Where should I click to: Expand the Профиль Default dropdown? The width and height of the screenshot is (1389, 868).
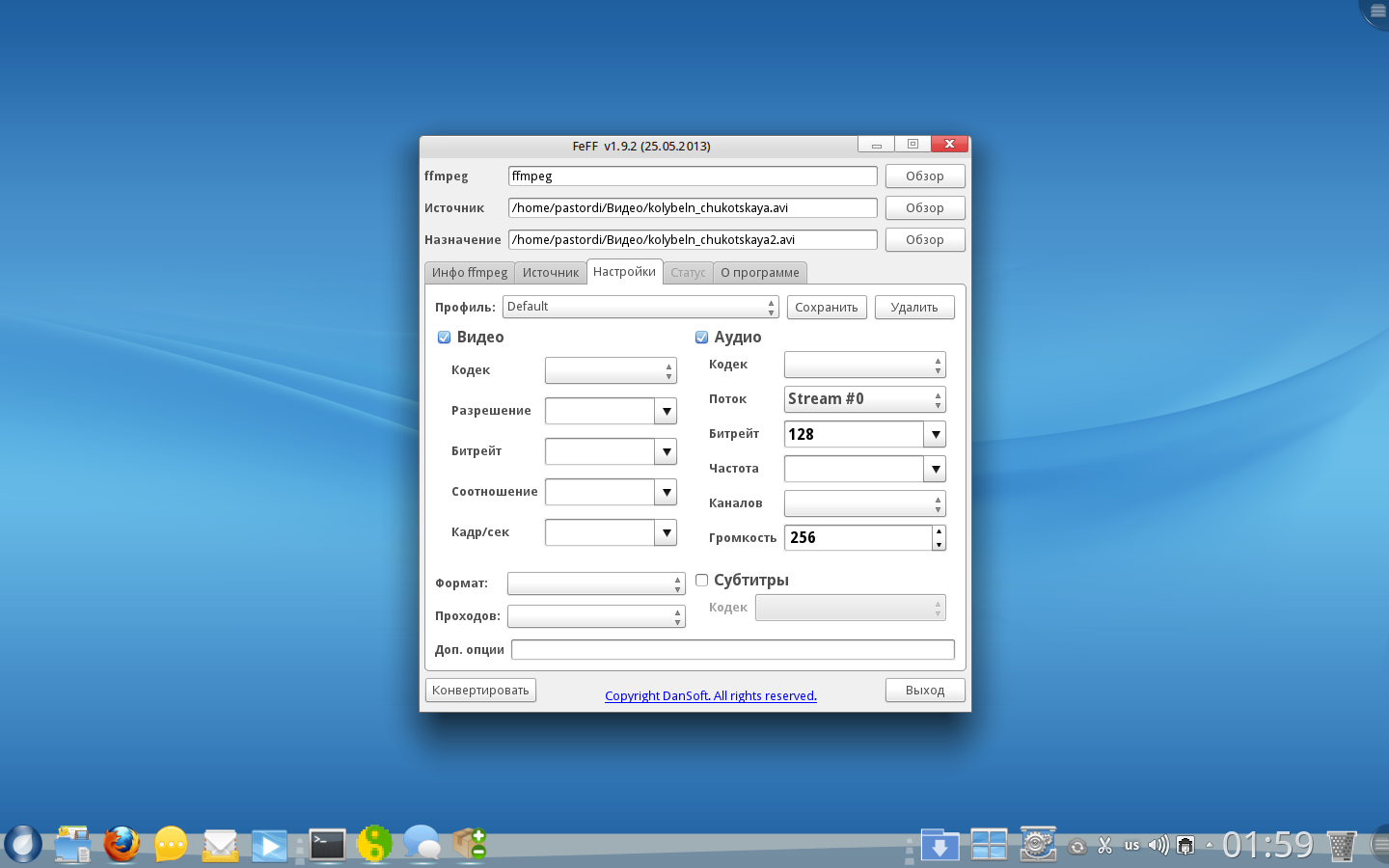640,307
